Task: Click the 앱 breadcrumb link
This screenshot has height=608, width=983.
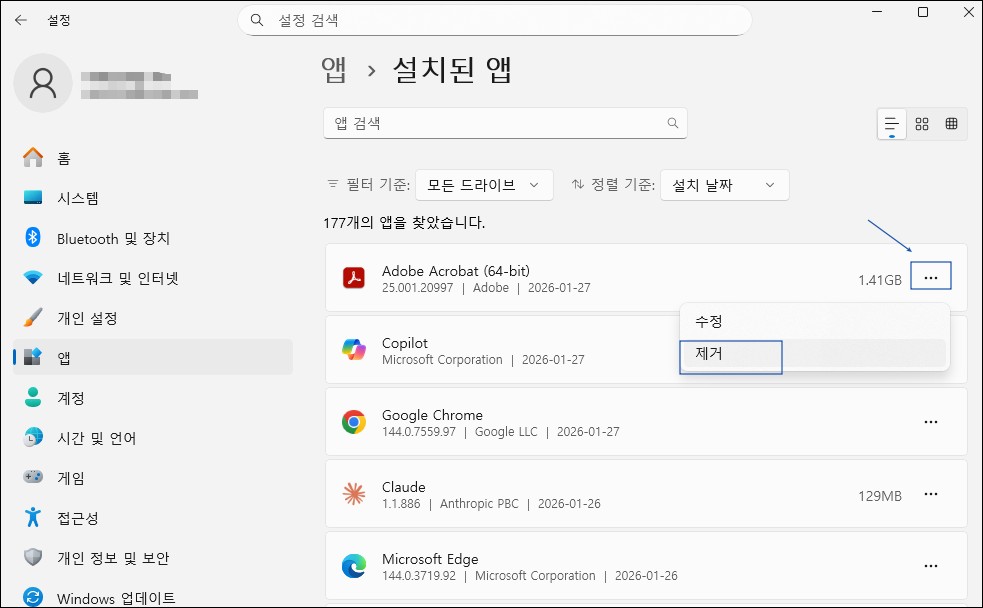Action: click(334, 70)
